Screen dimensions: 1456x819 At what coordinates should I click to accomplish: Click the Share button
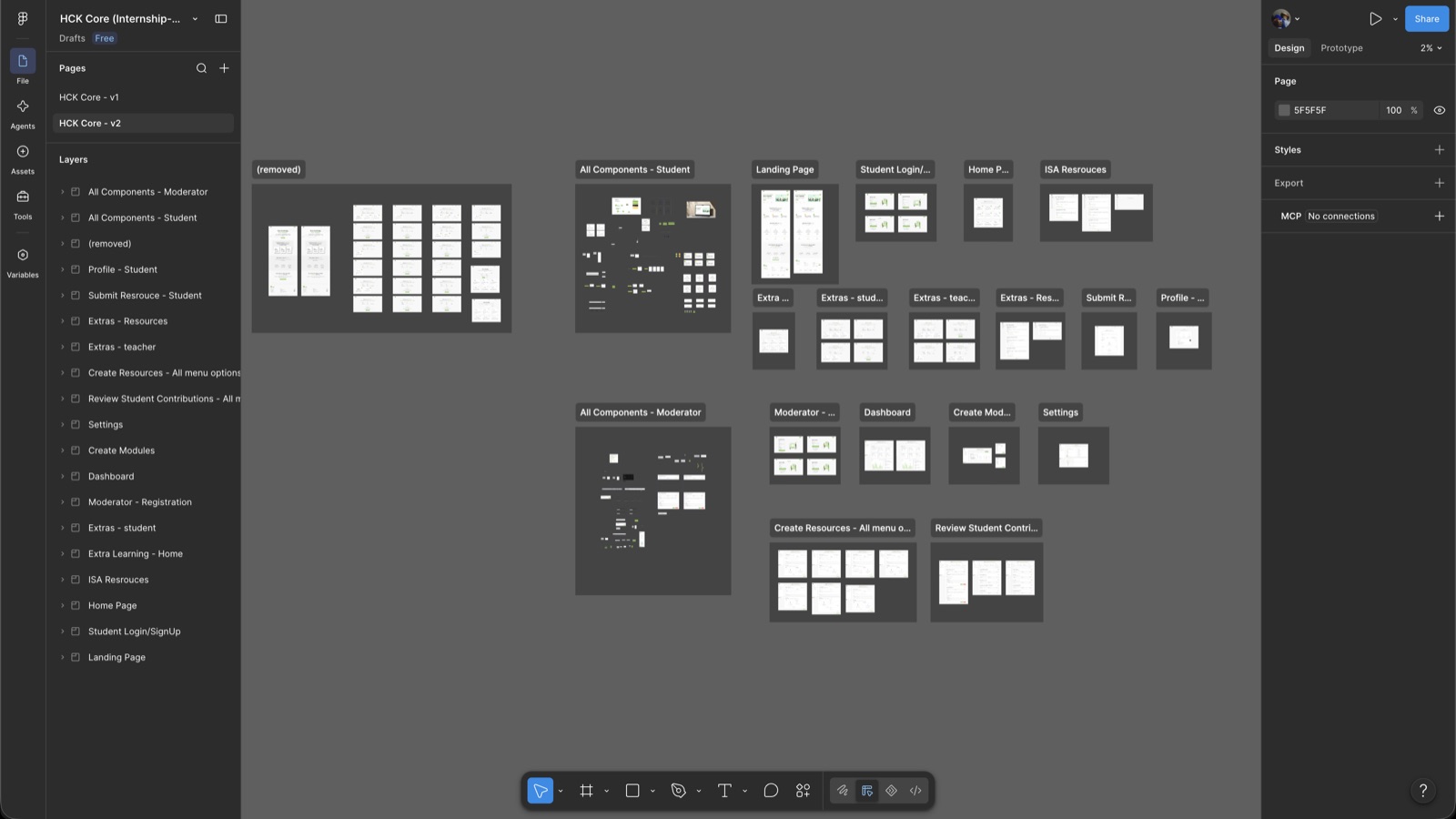1426,18
